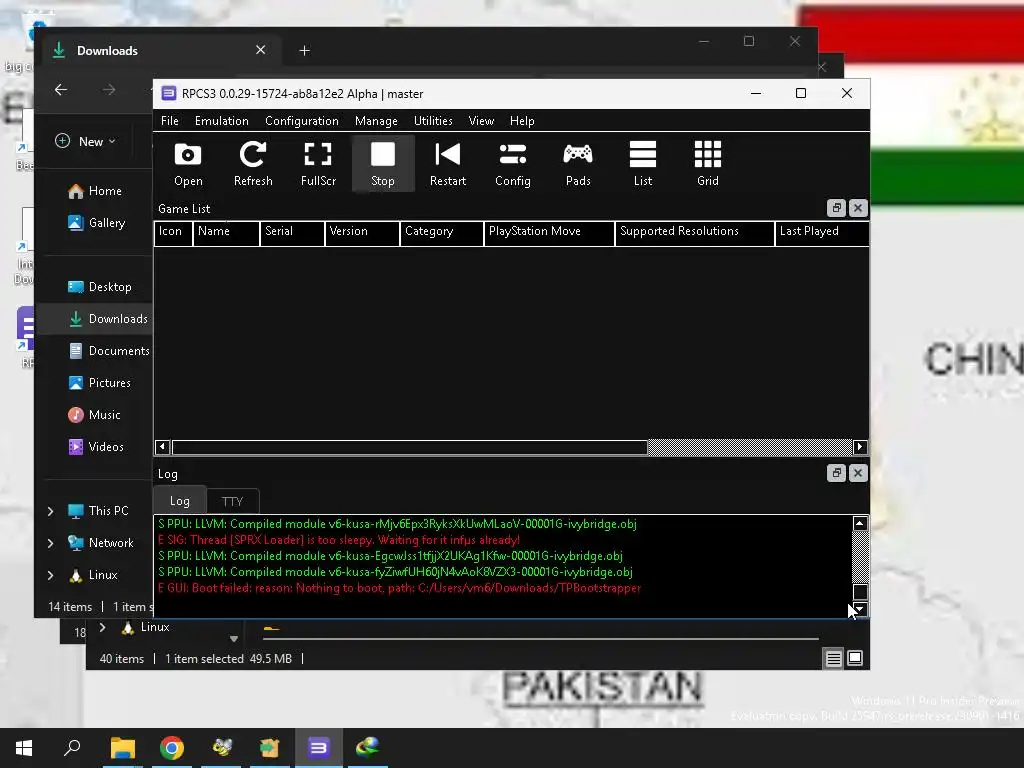Switch back Explorer to large icons view
The image size is (1024, 768).
855,658
